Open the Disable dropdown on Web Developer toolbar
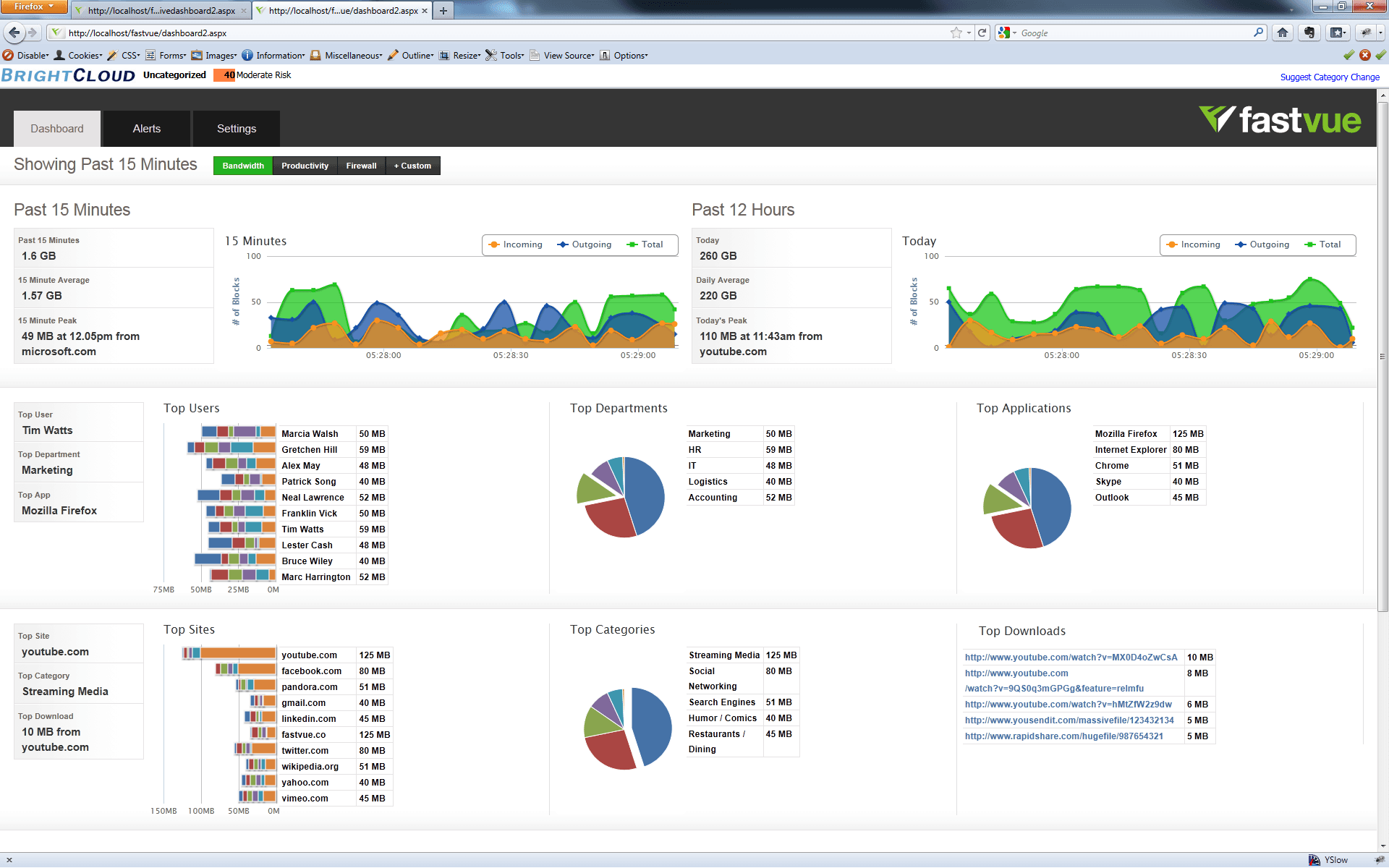Viewport: 1389px width, 868px height. click(x=26, y=56)
